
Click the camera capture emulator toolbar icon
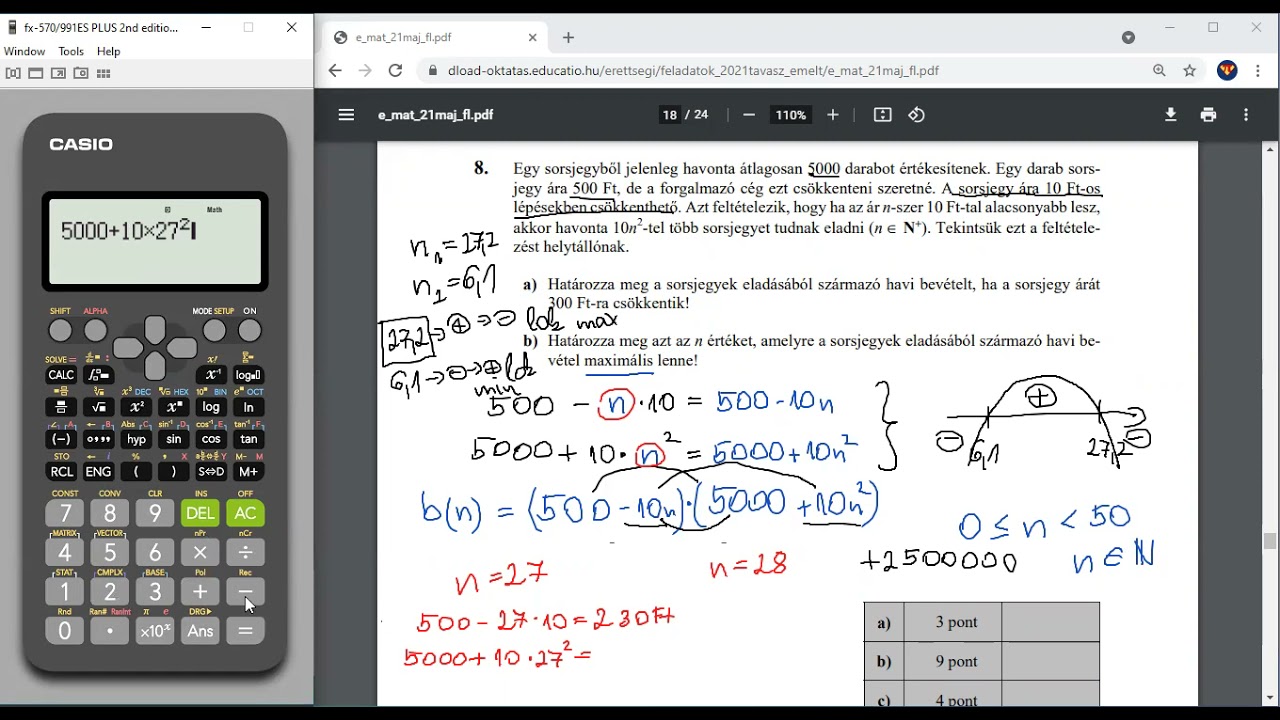click(81, 73)
